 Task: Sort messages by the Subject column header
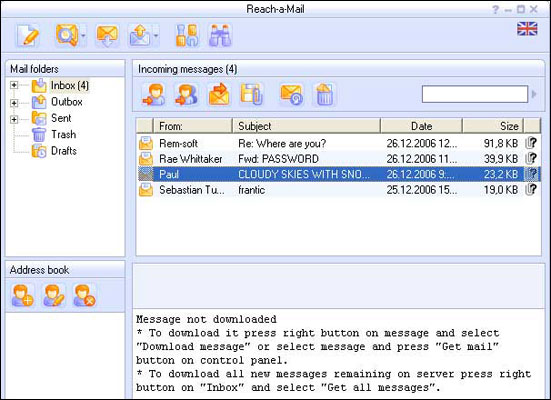tap(306, 126)
